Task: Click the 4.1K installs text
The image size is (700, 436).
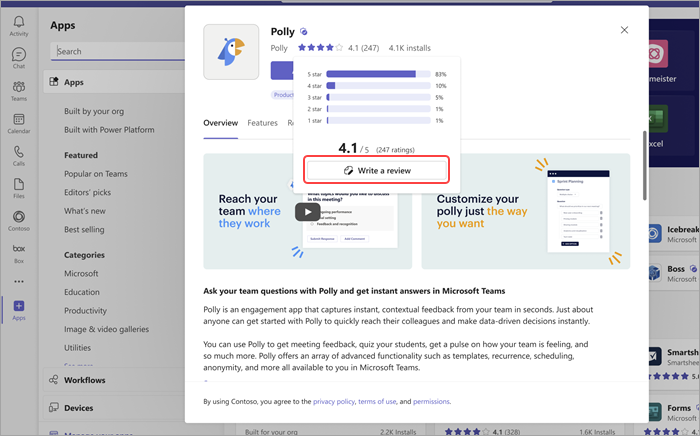Action: click(x=409, y=48)
